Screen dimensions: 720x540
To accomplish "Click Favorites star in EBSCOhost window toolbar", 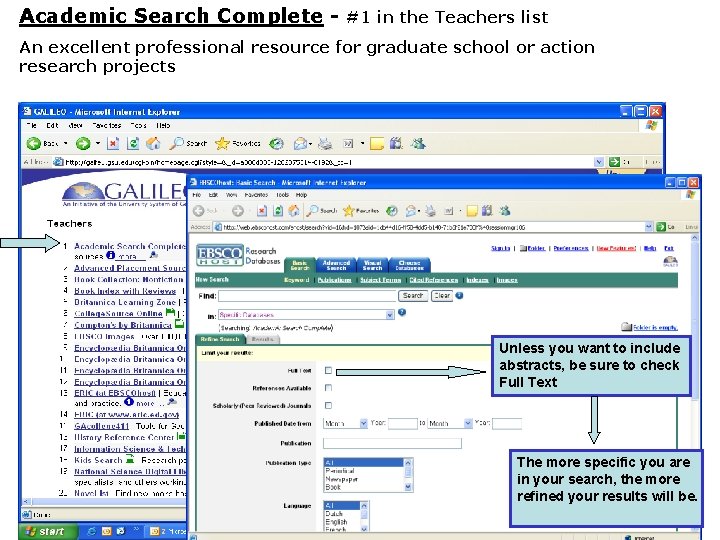I will click(349, 211).
